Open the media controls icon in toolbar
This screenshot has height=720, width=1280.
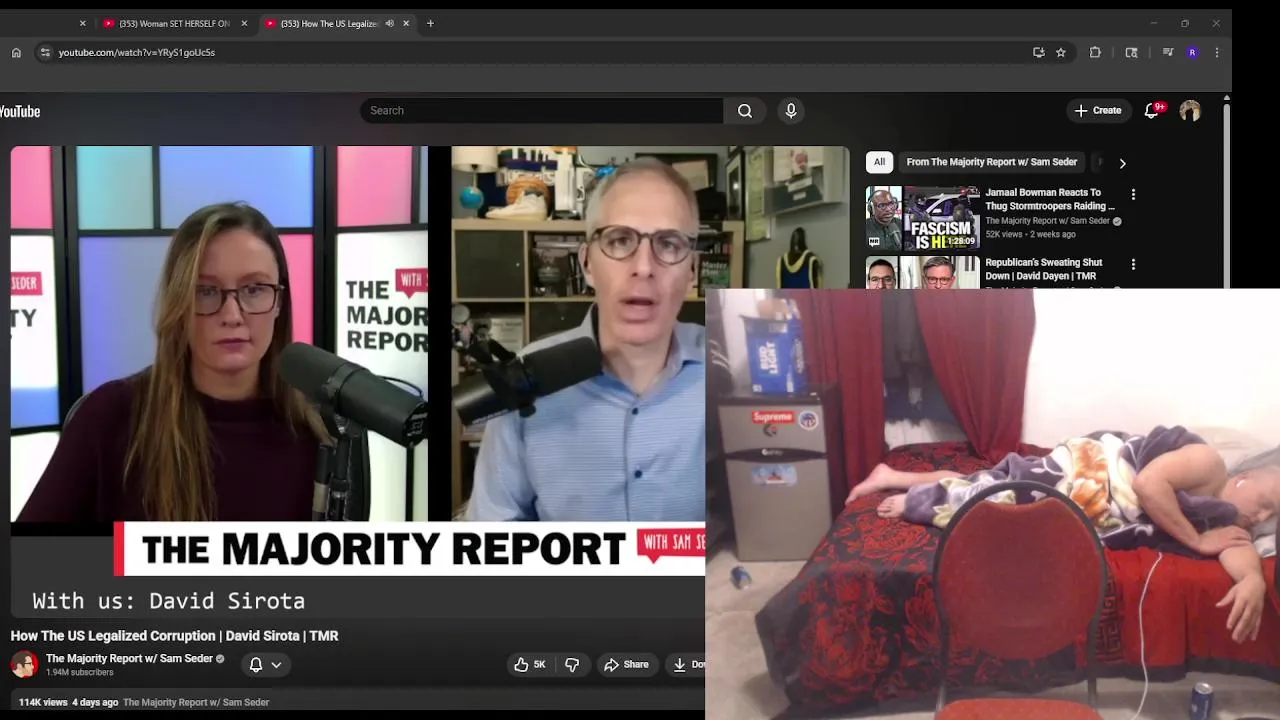tap(1167, 52)
